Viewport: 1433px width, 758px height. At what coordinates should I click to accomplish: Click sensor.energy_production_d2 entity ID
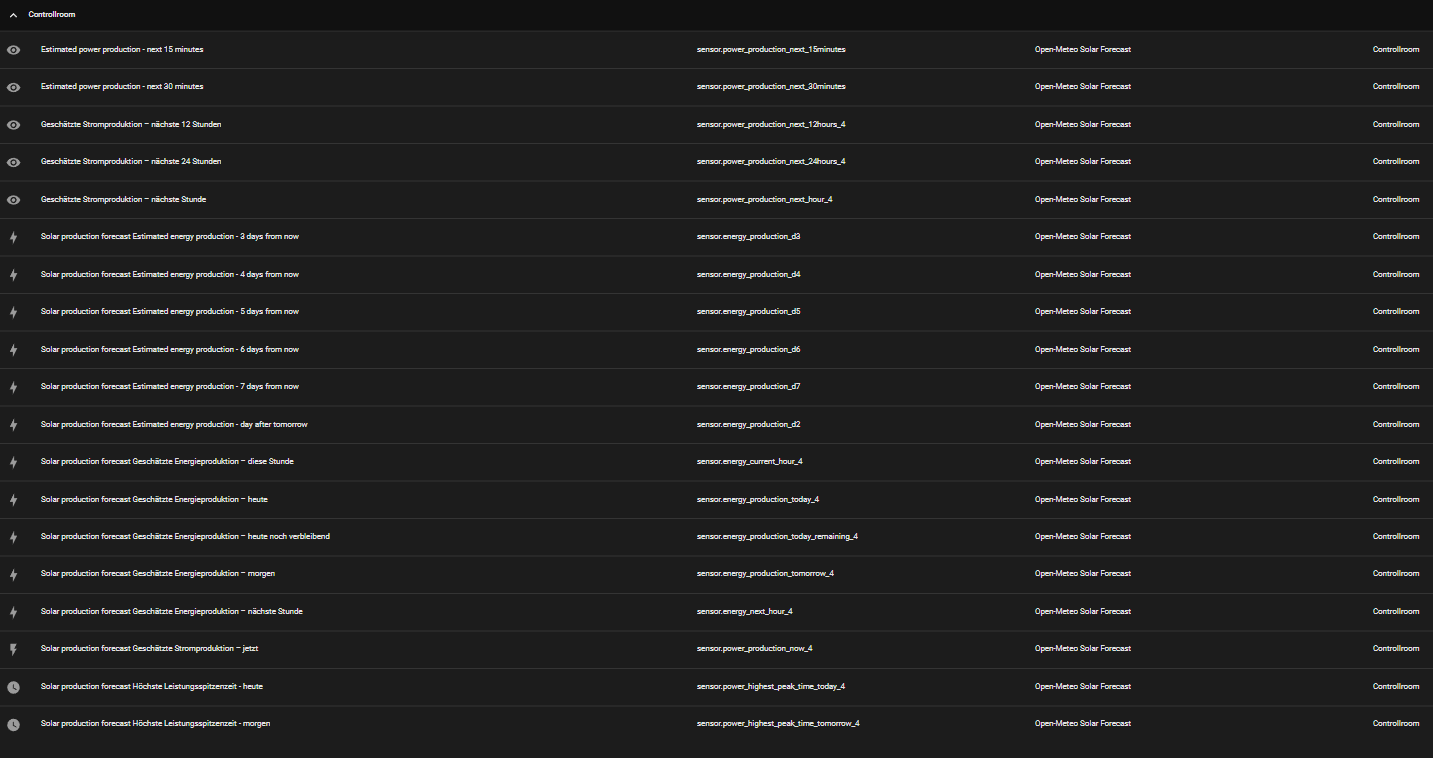(x=749, y=424)
